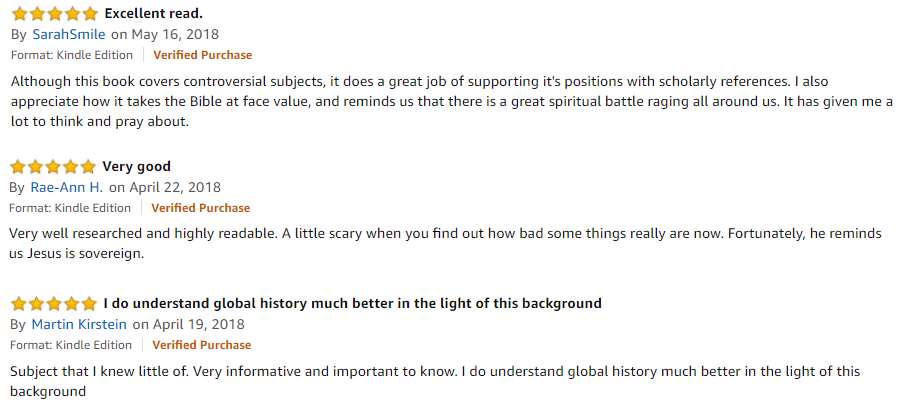Viewport: 901px width, 413px height.
Task: Click the review text mentioning Jesus is sovereign
Action: [x=445, y=244]
